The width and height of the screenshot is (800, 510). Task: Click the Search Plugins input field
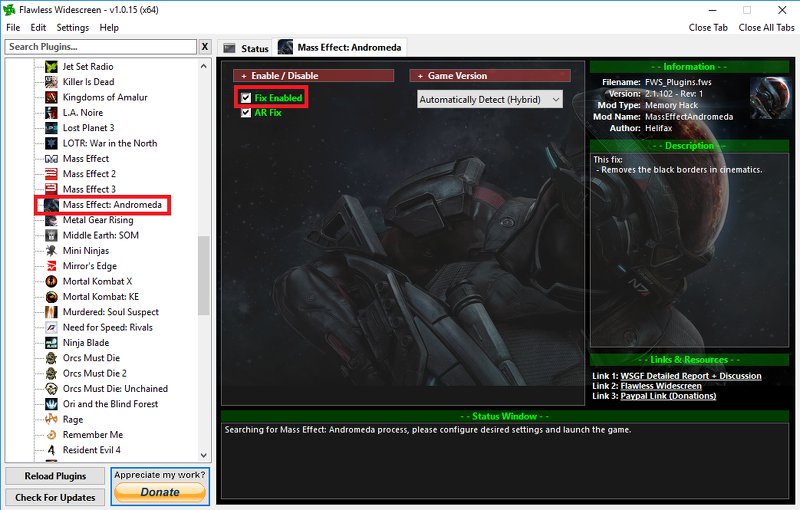[100, 47]
